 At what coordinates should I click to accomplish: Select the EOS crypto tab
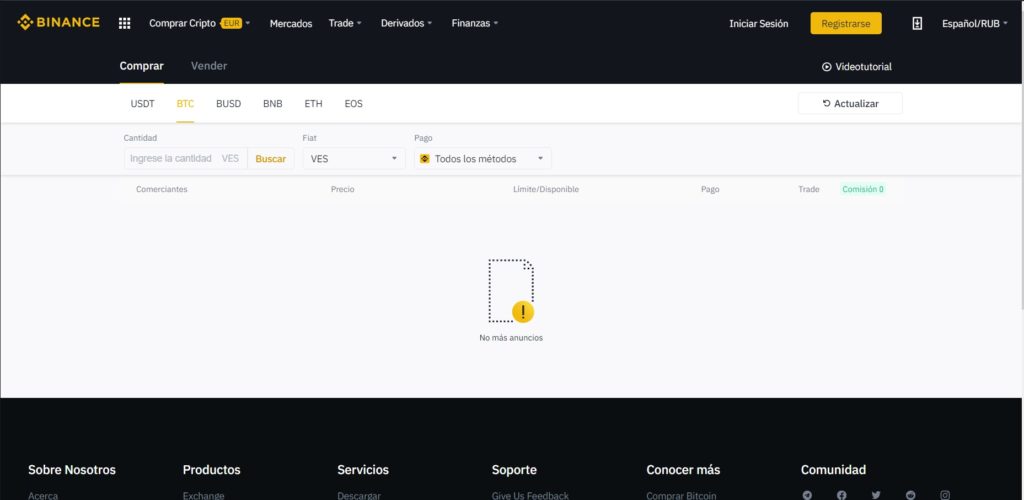[353, 104]
